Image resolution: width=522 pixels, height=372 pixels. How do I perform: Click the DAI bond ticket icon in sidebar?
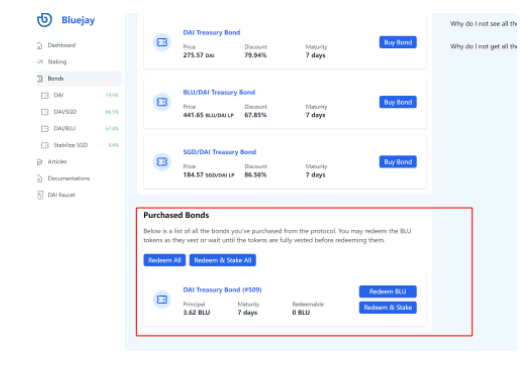click(x=45, y=95)
